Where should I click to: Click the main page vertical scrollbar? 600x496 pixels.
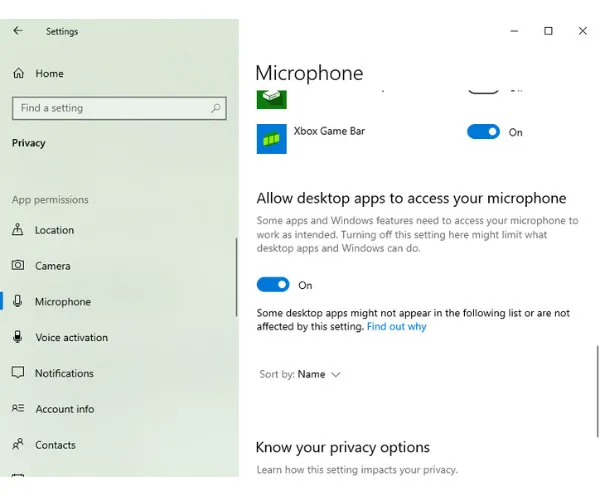coord(597,390)
